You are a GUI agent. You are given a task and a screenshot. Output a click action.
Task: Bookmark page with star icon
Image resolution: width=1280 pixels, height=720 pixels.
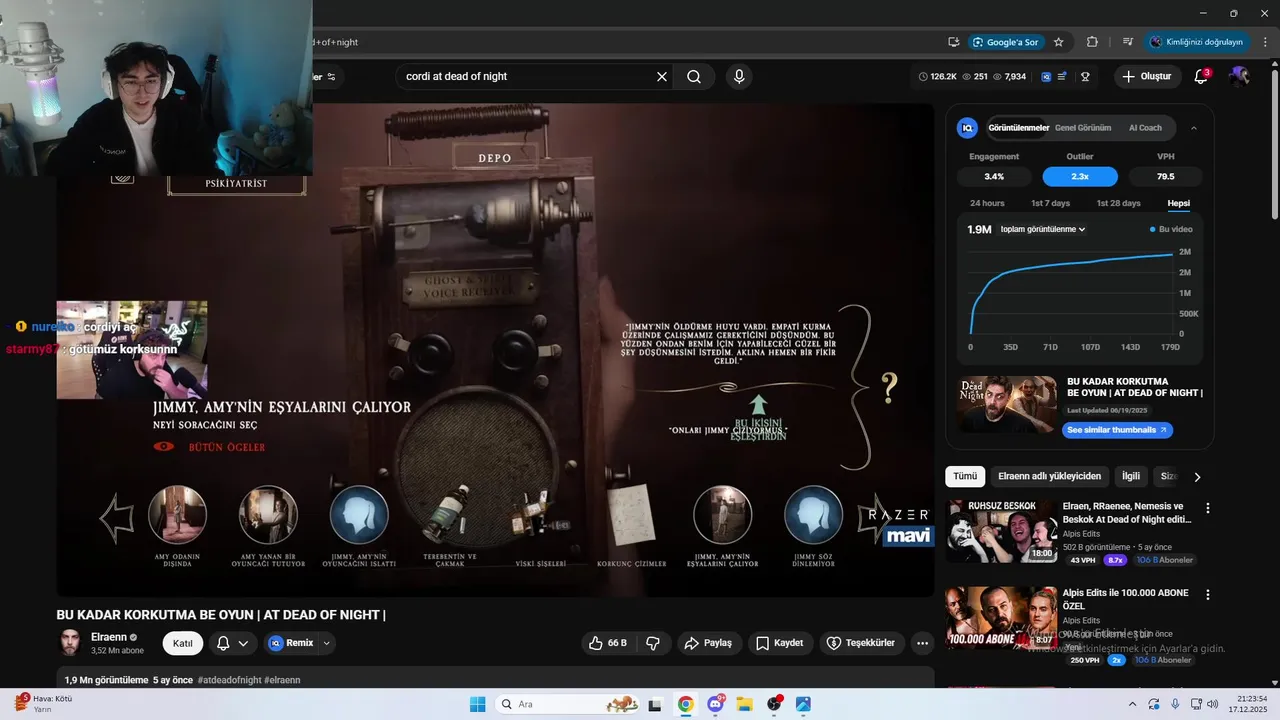coord(1059,42)
